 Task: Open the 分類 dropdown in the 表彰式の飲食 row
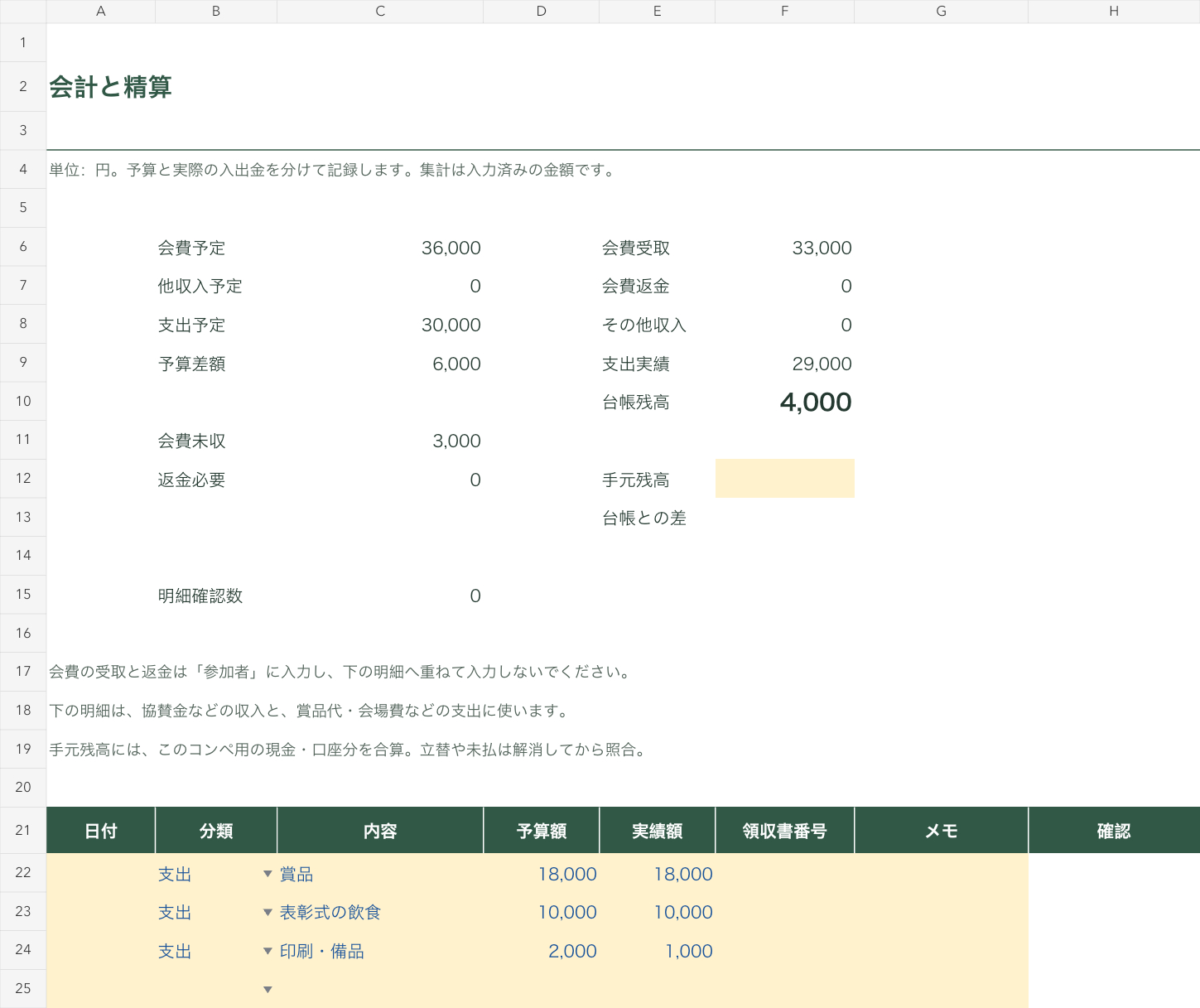click(x=267, y=912)
